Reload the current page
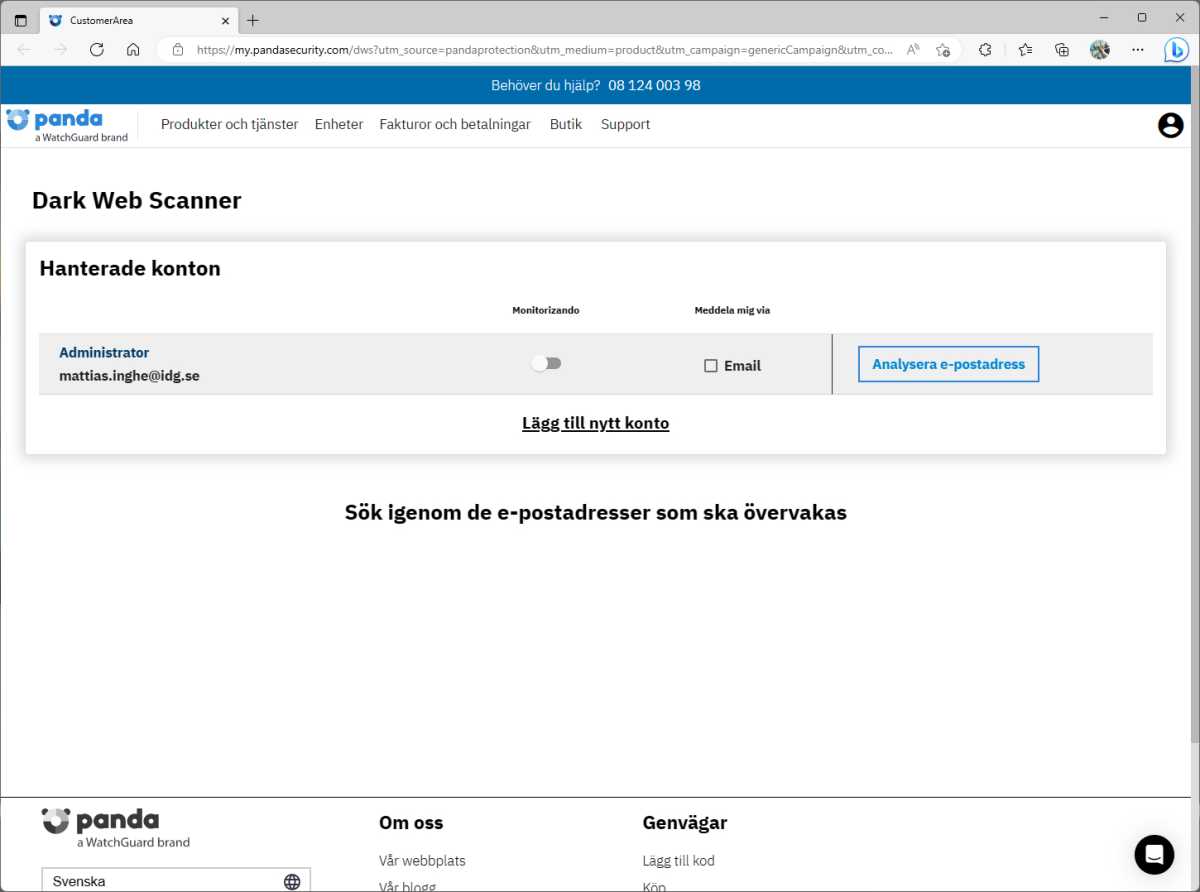Image resolution: width=1200 pixels, height=892 pixels. tap(97, 49)
